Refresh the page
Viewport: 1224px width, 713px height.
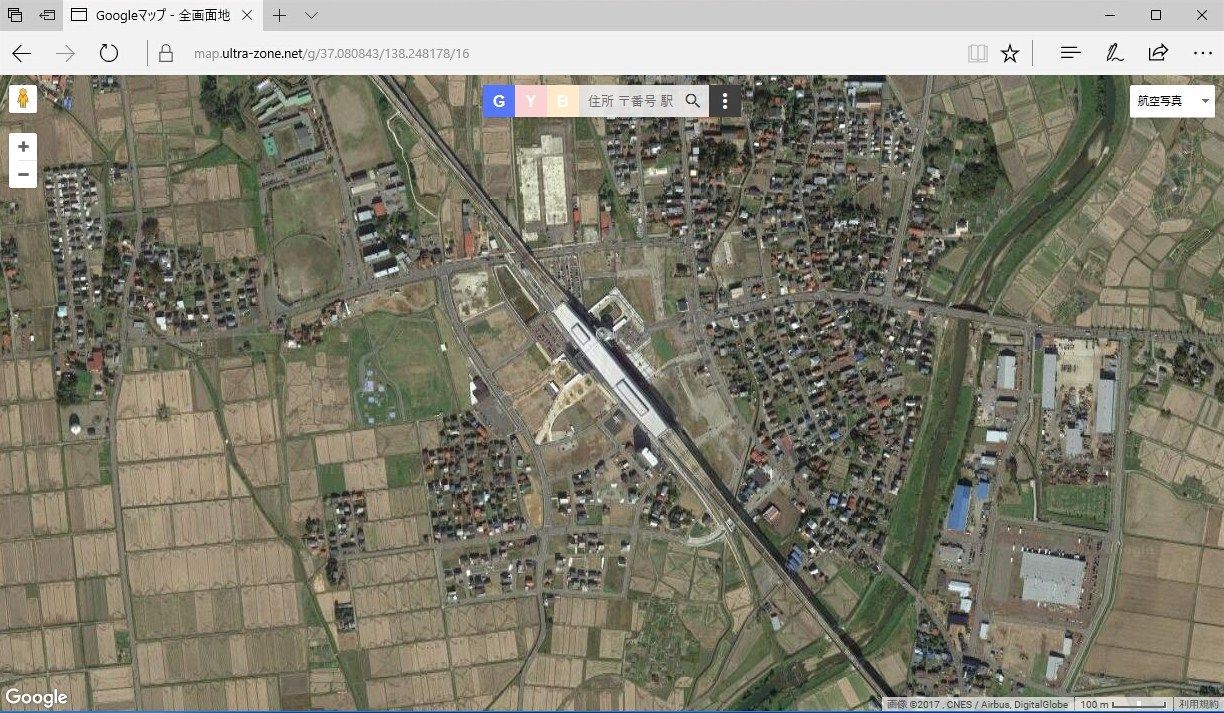tap(109, 53)
